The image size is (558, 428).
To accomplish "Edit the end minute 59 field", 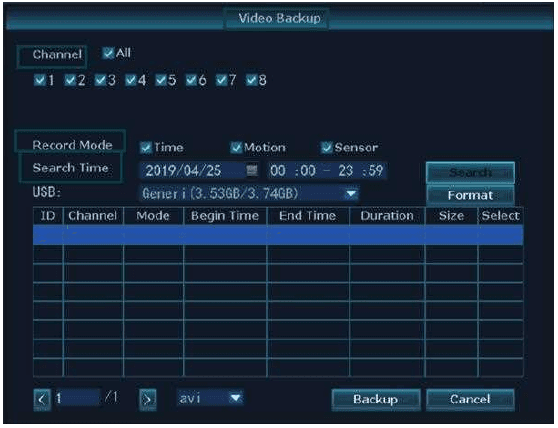I will 375,170.
